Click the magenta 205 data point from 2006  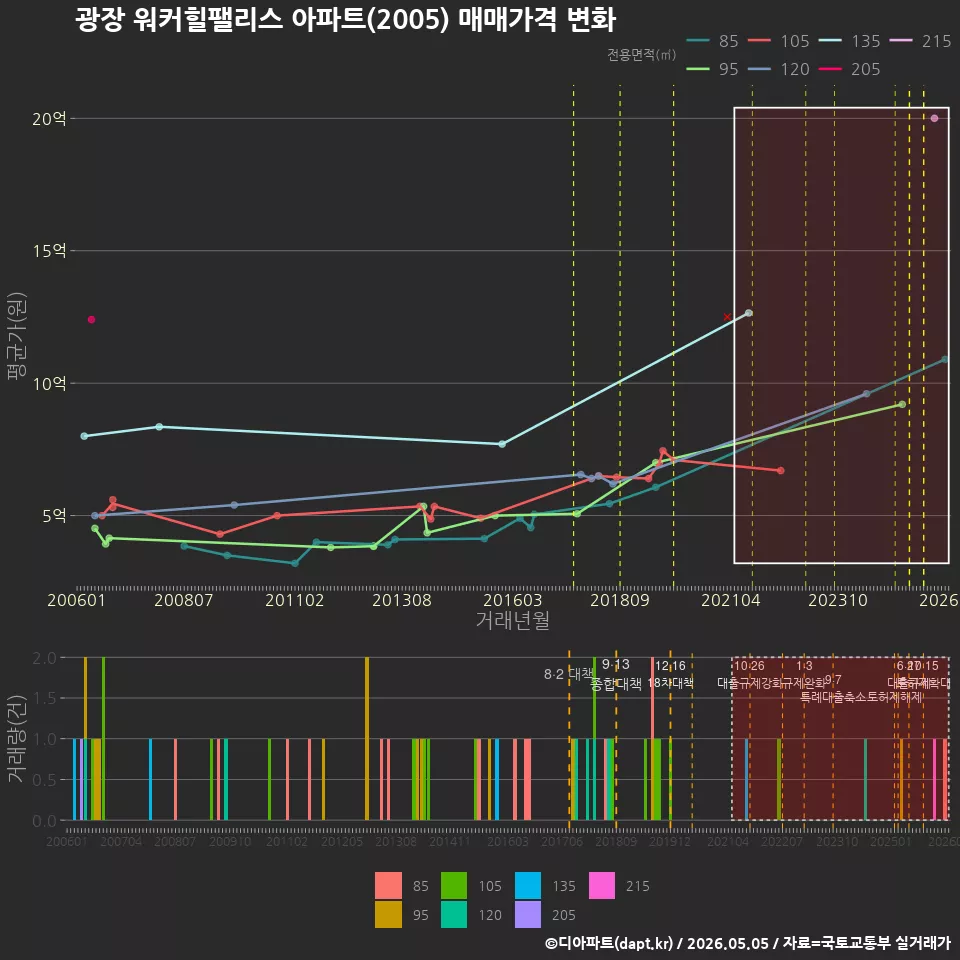click(x=91, y=320)
